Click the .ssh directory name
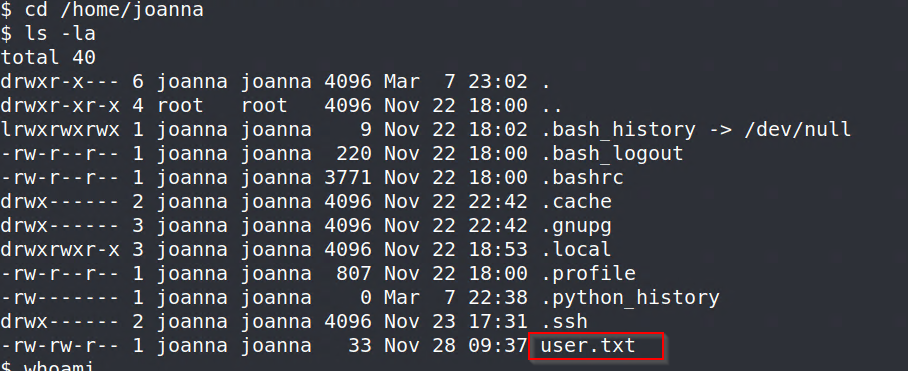 (x=564, y=321)
